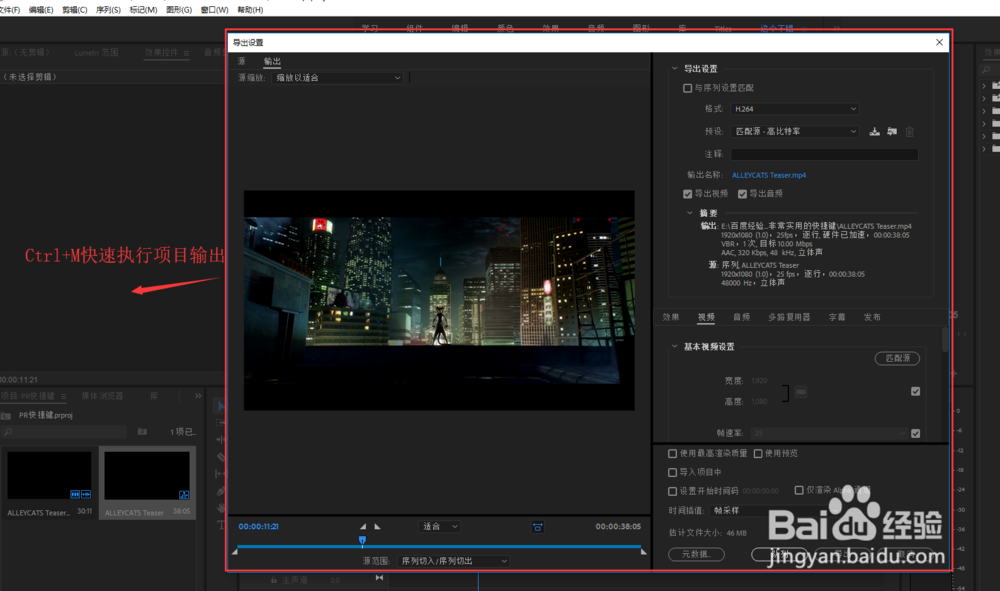Screen dimensions: 1000x591
Task: Toggle the export audio checkbox
Action: click(x=742, y=194)
